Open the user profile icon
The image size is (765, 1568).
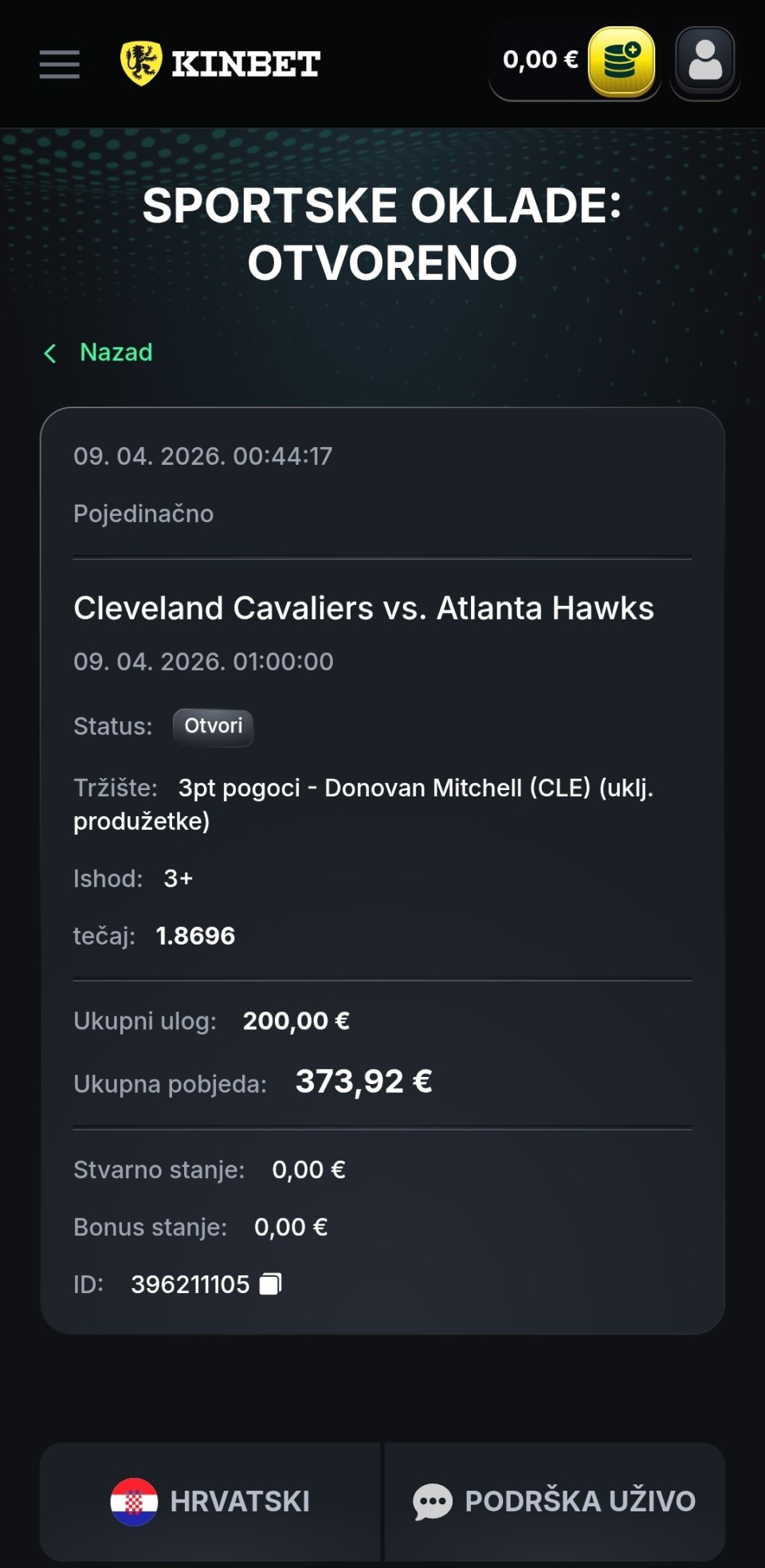[704, 61]
